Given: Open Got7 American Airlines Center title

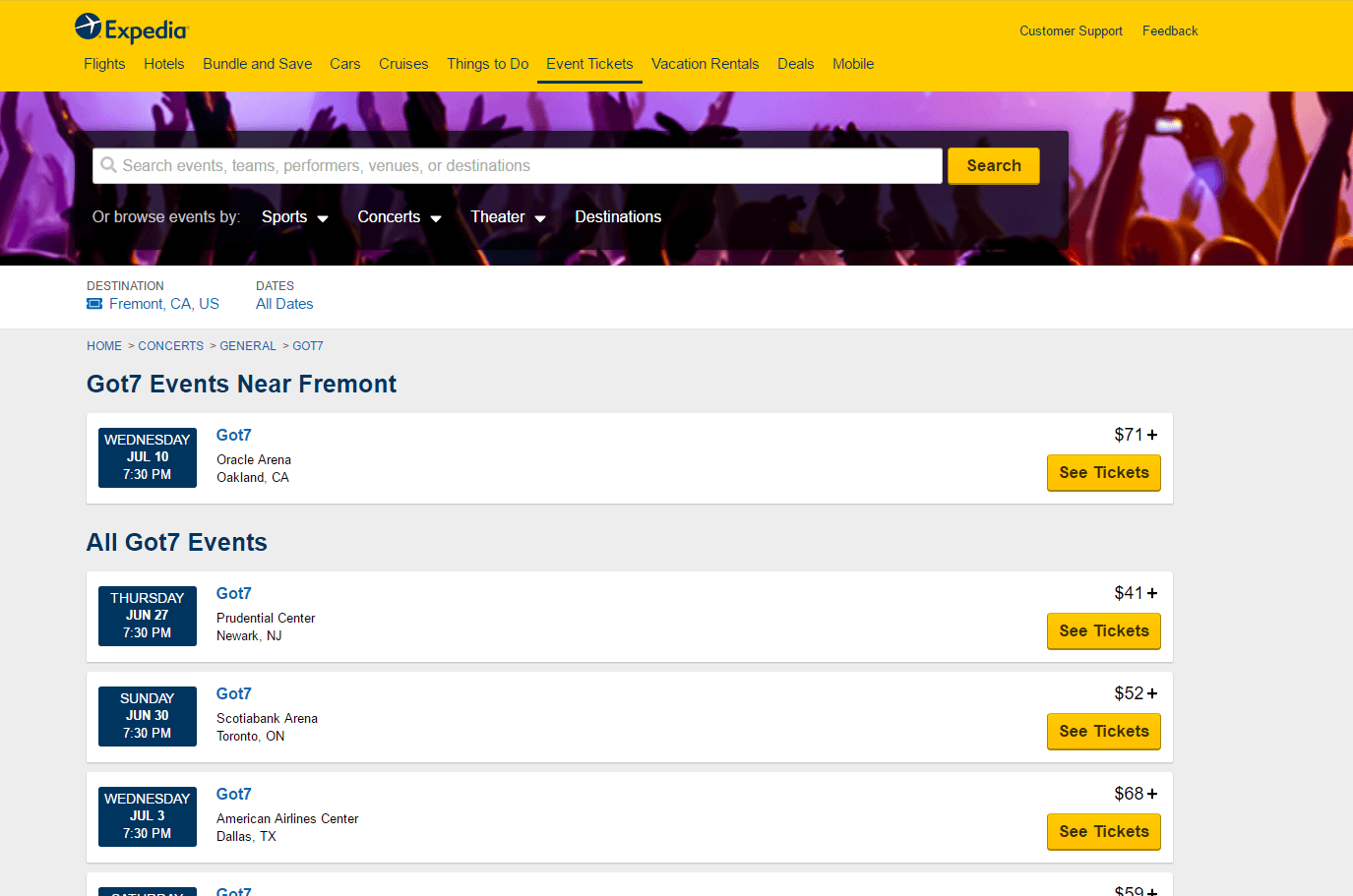Looking at the screenshot, I should point(234,794).
